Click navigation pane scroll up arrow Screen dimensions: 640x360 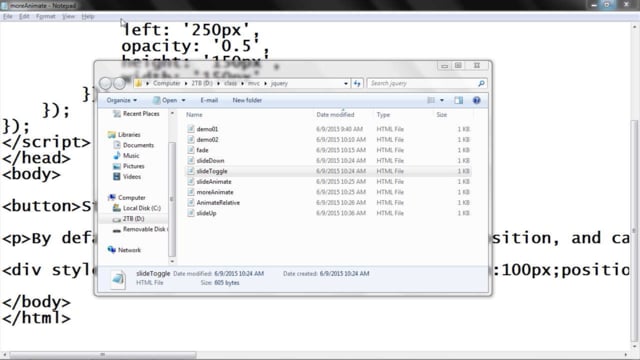(x=172, y=113)
